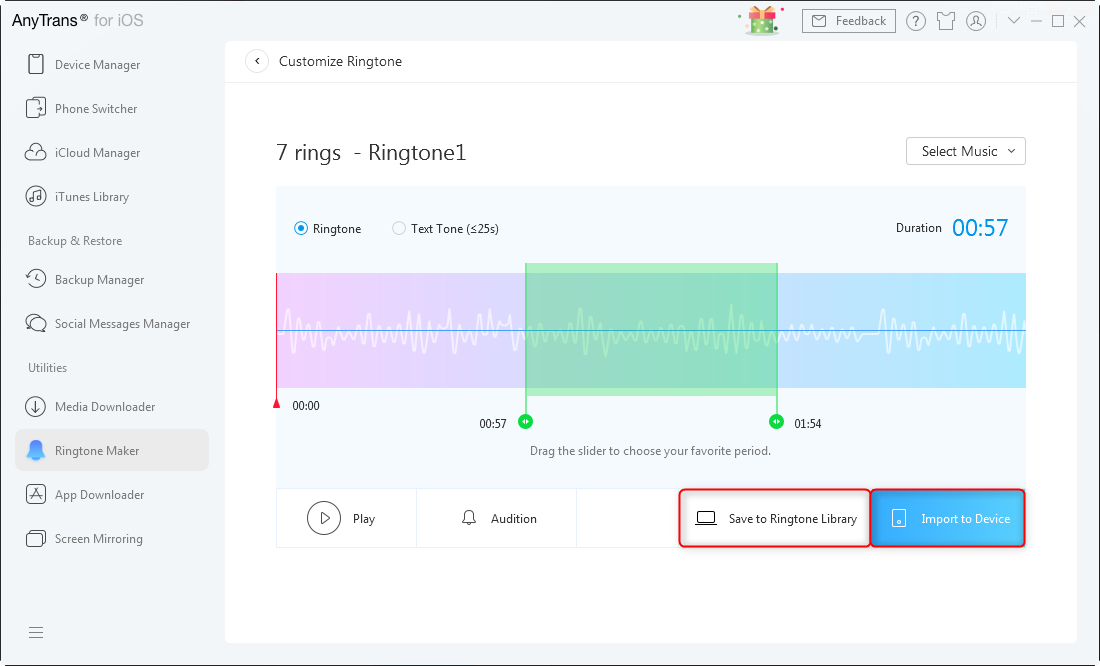
Task: Click the shirt skin icon
Action: tap(946, 21)
